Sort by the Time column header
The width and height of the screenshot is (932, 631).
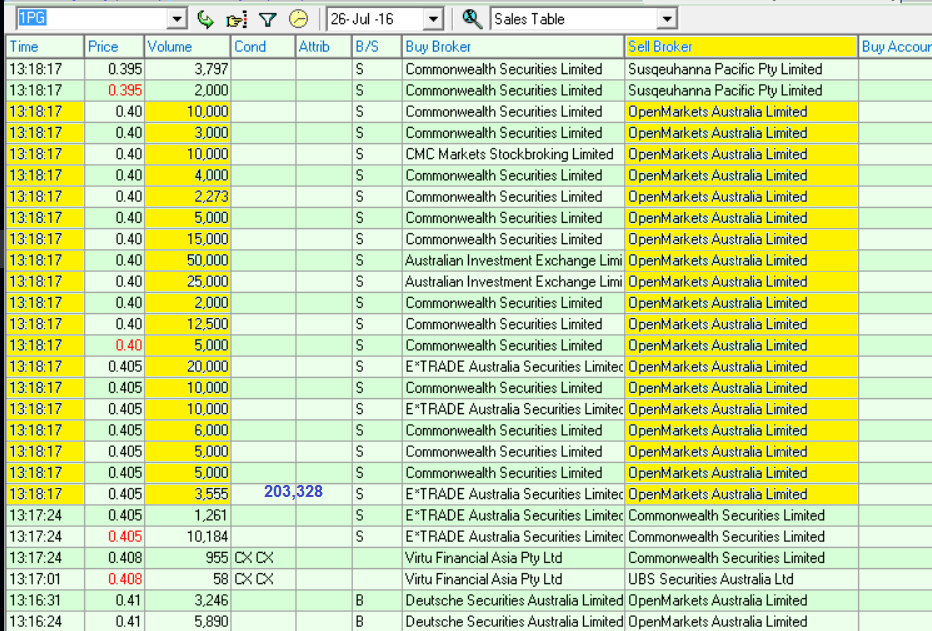[x=45, y=47]
